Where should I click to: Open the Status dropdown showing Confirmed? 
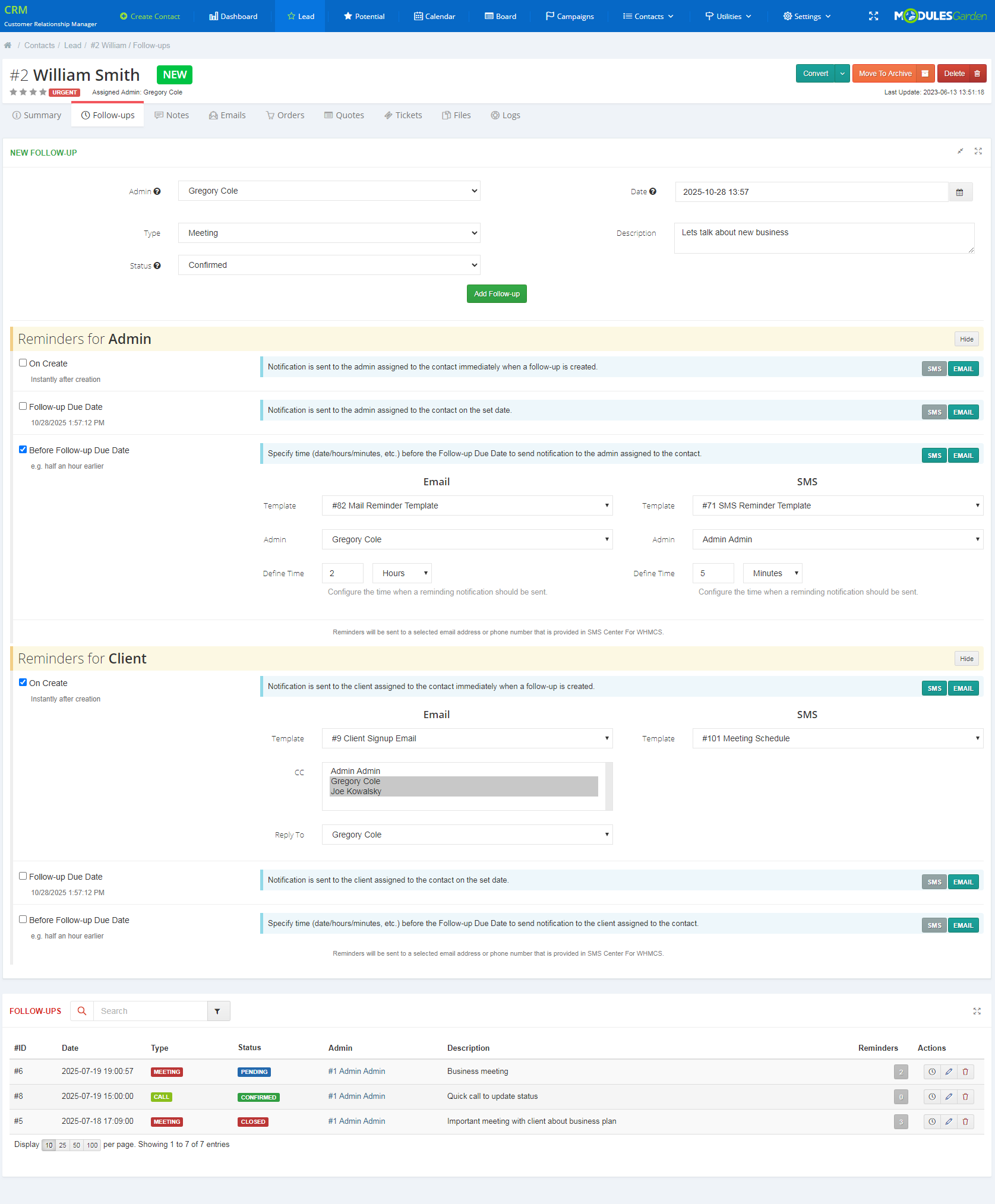pyautogui.click(x=328, y=265)
